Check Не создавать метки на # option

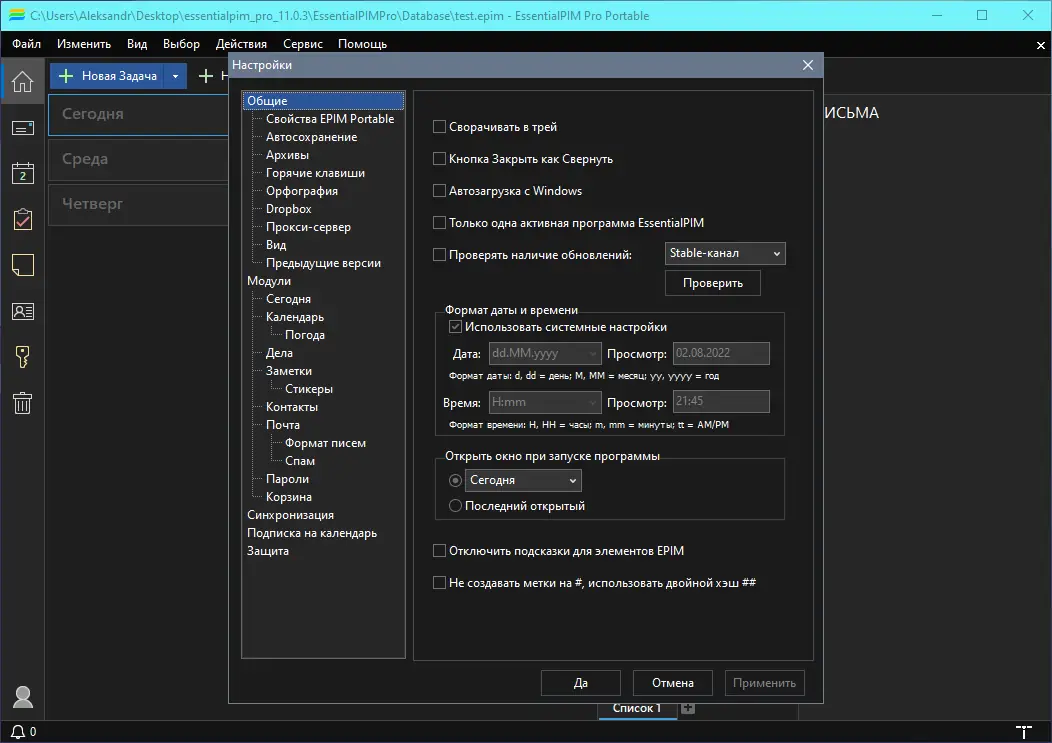[439, 583]
